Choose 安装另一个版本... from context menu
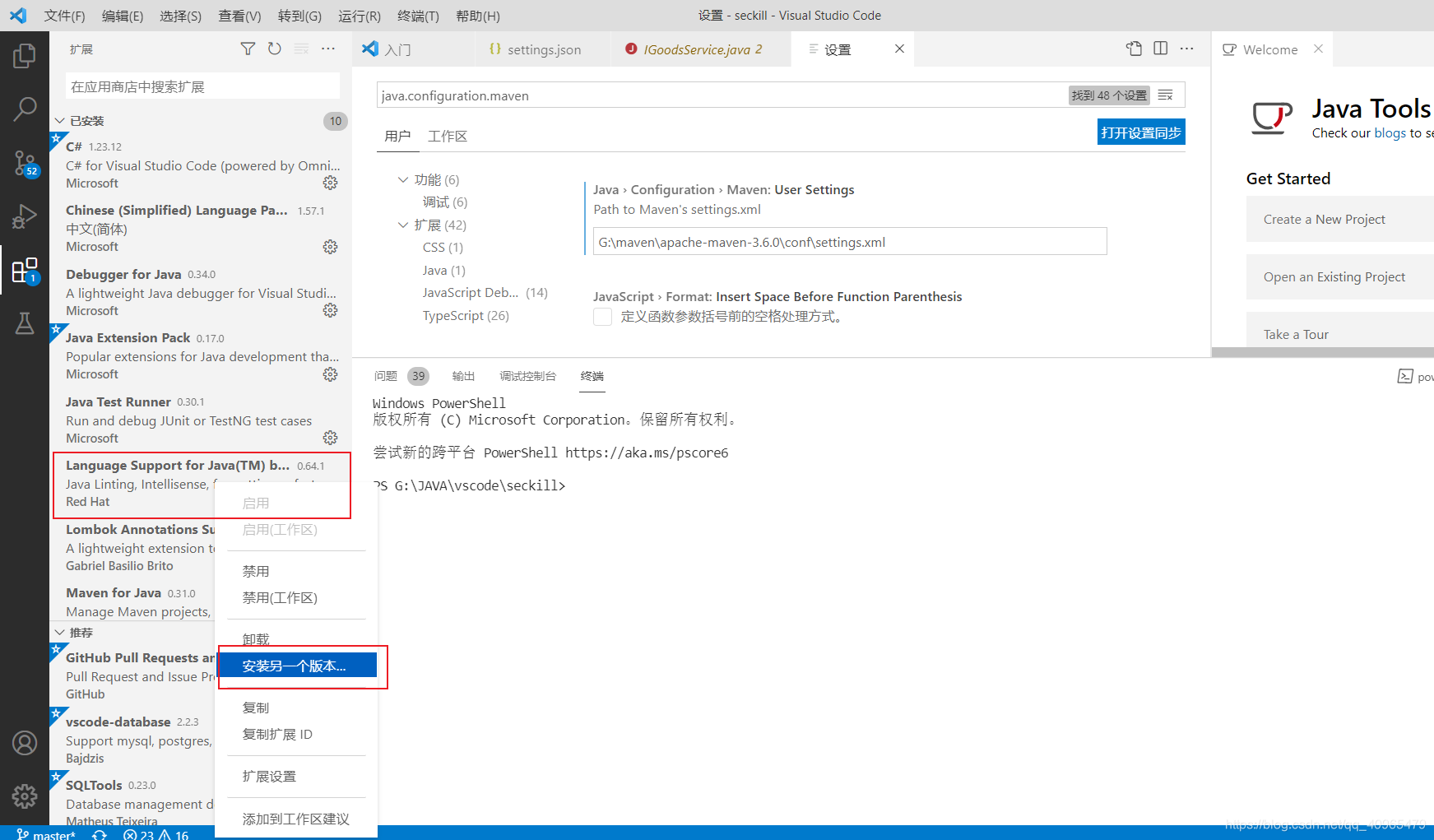The height and width of the screenshot is (840, 1434). coord(297,666)
